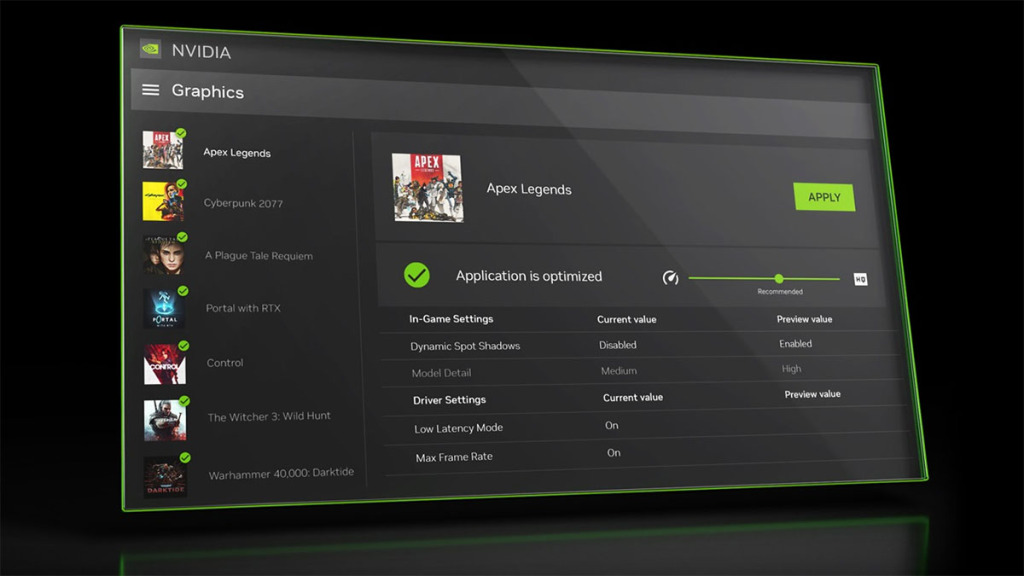Select the Control game icon
Viewport: 1024px width, 576px height.
point(165,364)
